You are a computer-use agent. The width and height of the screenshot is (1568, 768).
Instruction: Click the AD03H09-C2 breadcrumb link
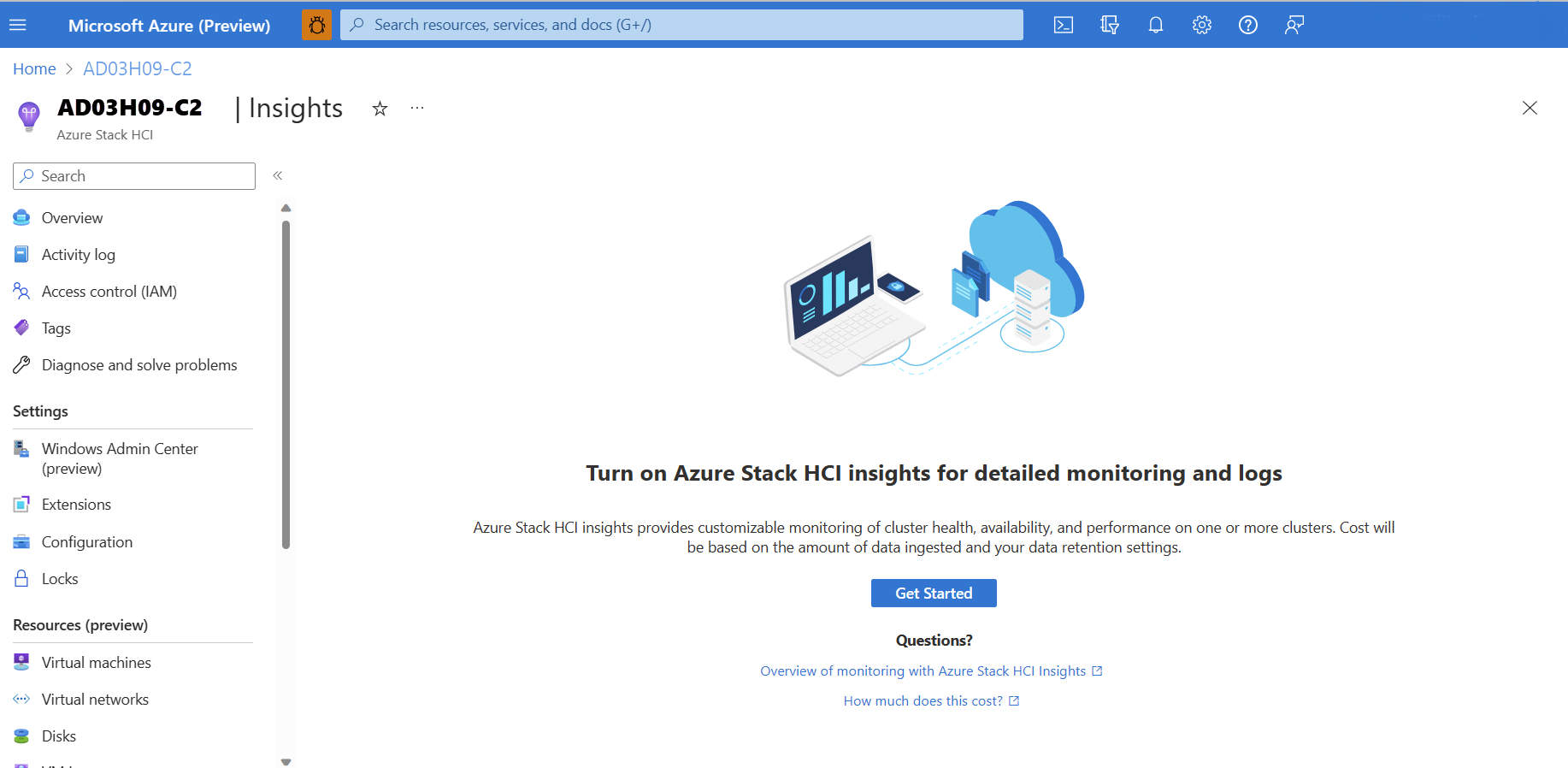[x=138, y=68]
